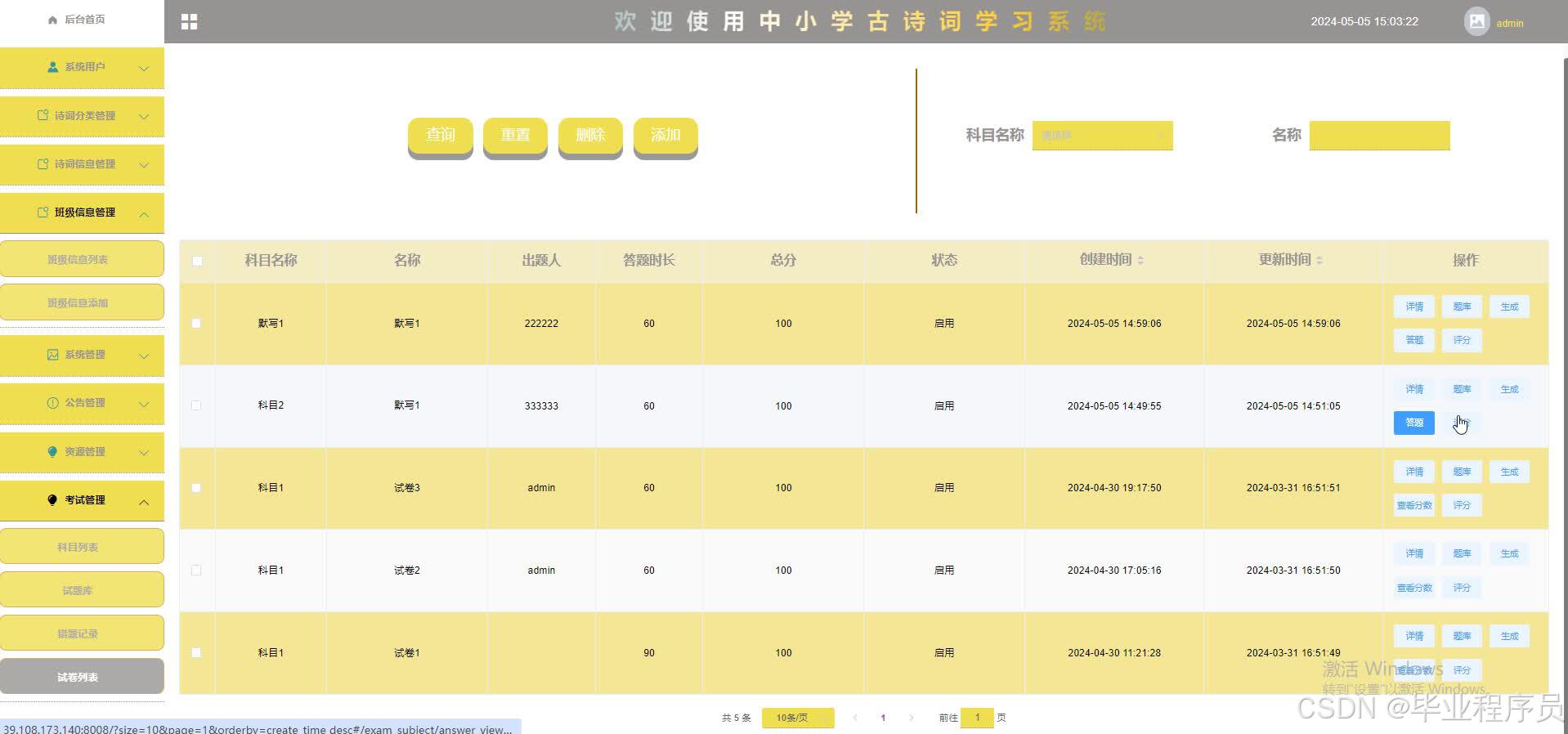Click the 222222 cell in 出题人 column

coord(541,324)
